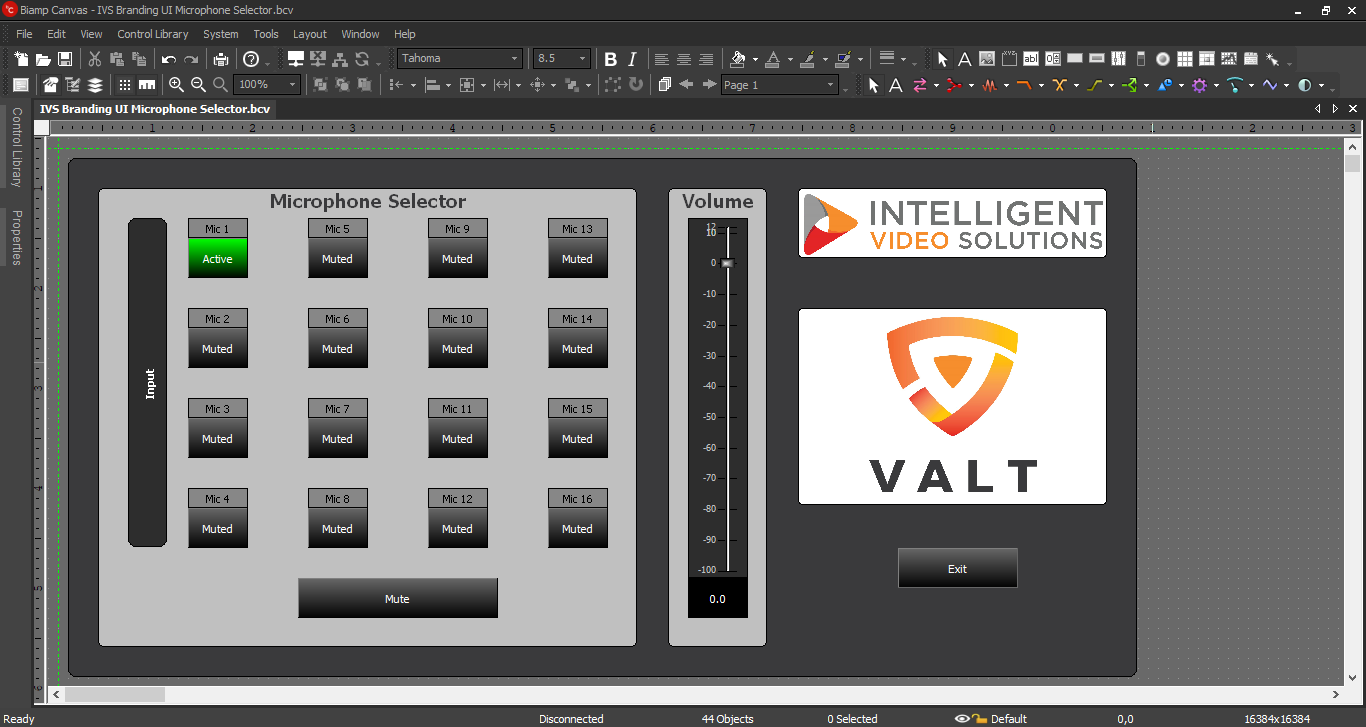The height and width of the screenshot is (727, 1366).
Task: Click the vertical scrollbar thumb
Action: [1352, 164]
